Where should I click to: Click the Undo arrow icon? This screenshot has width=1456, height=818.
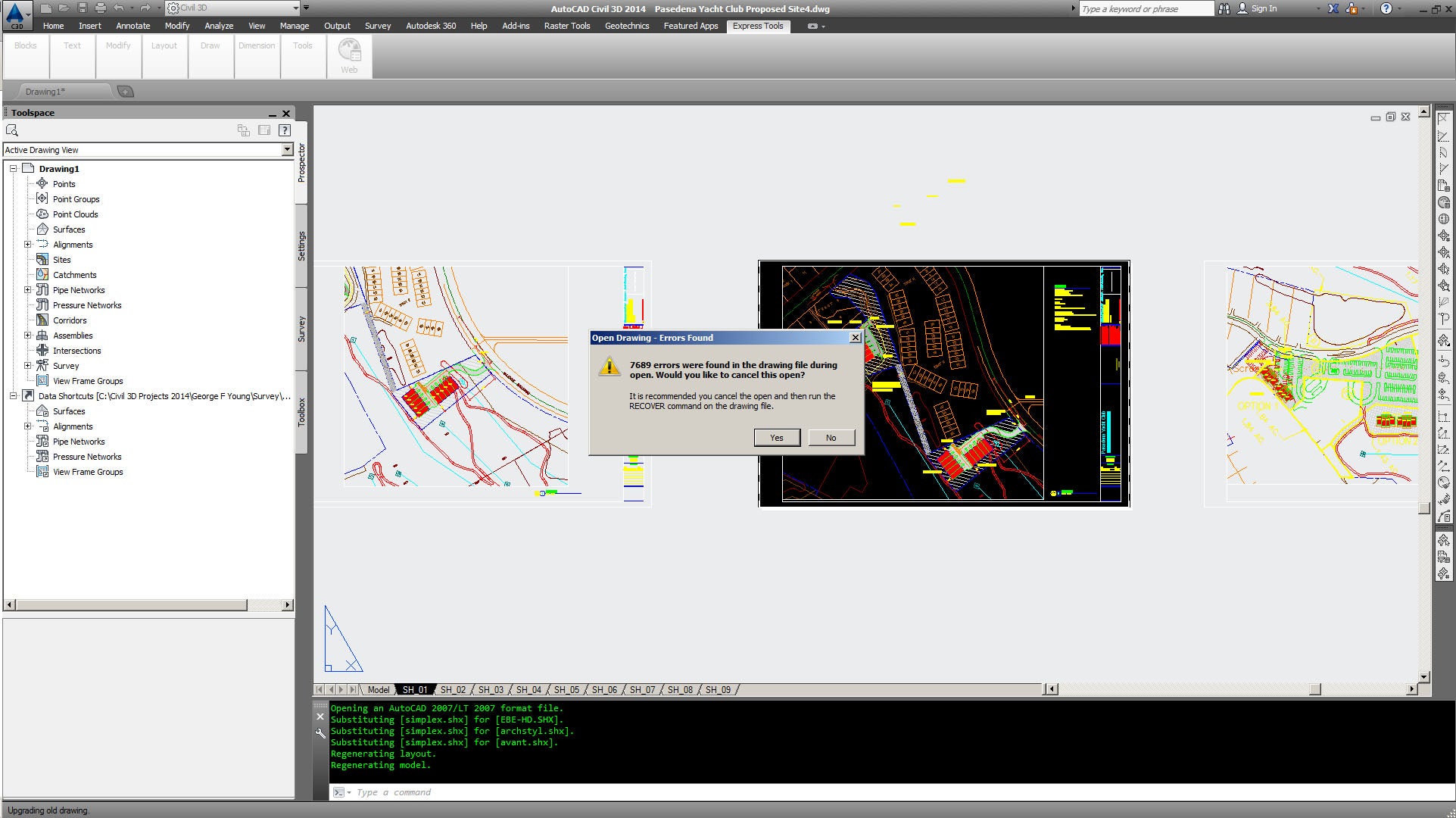pos(119,8)
